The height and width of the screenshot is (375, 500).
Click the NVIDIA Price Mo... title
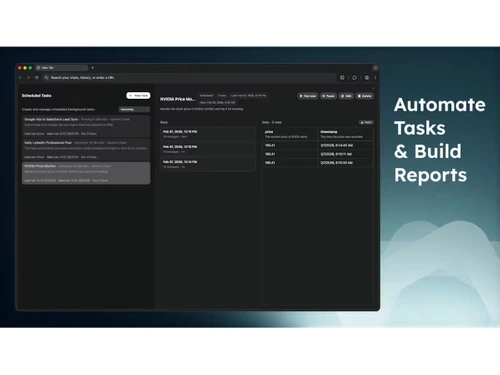[x=178, y=99]
